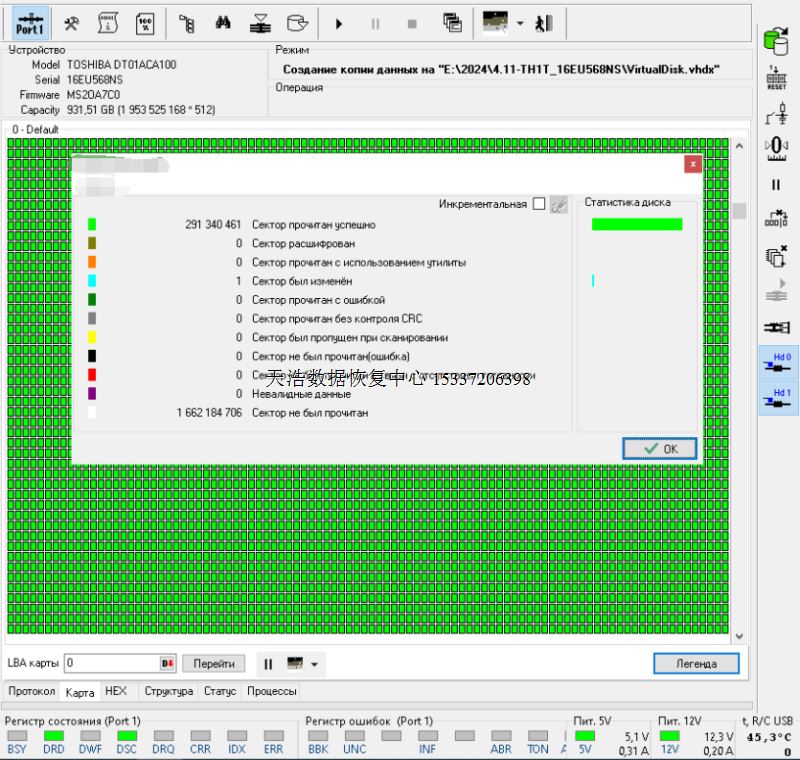Click the green database copy icon
Image resolution: width=800 pixels, height=760 pixels.
coord(775,40)
